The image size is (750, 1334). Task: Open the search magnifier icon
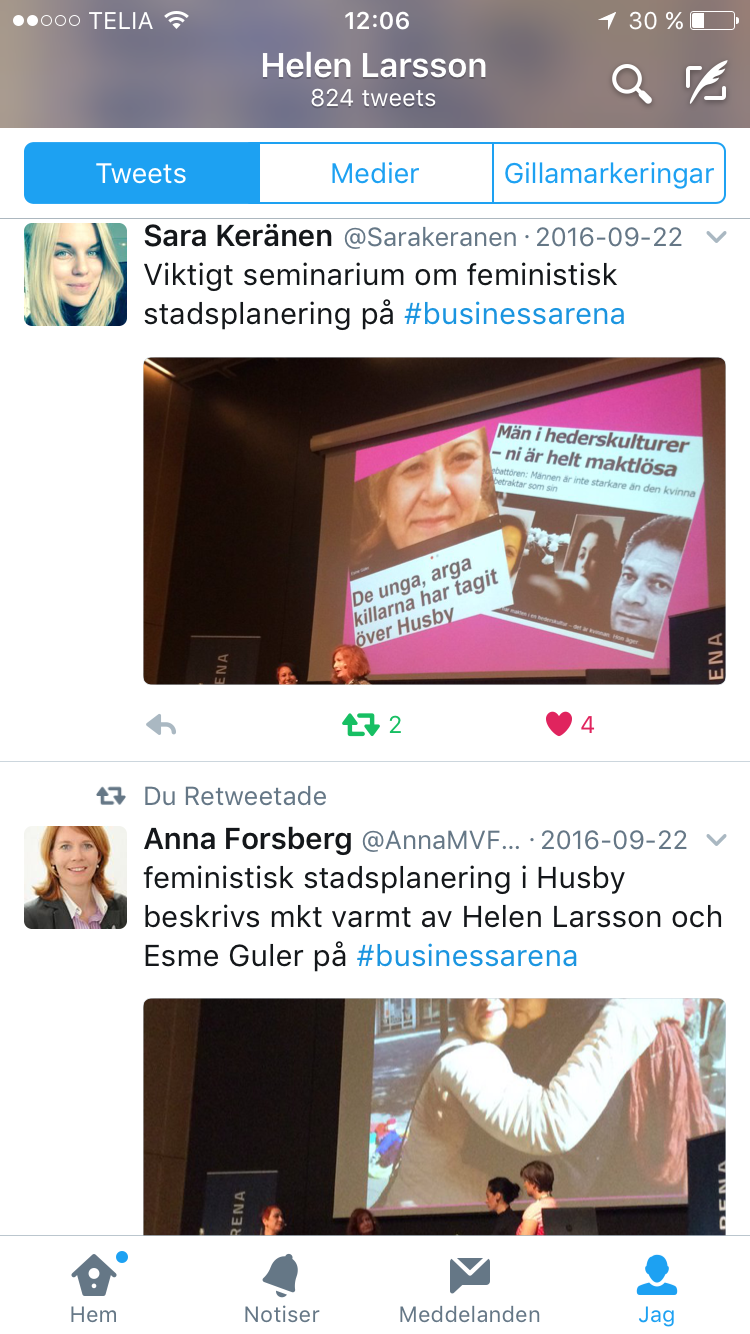[632, 83]
